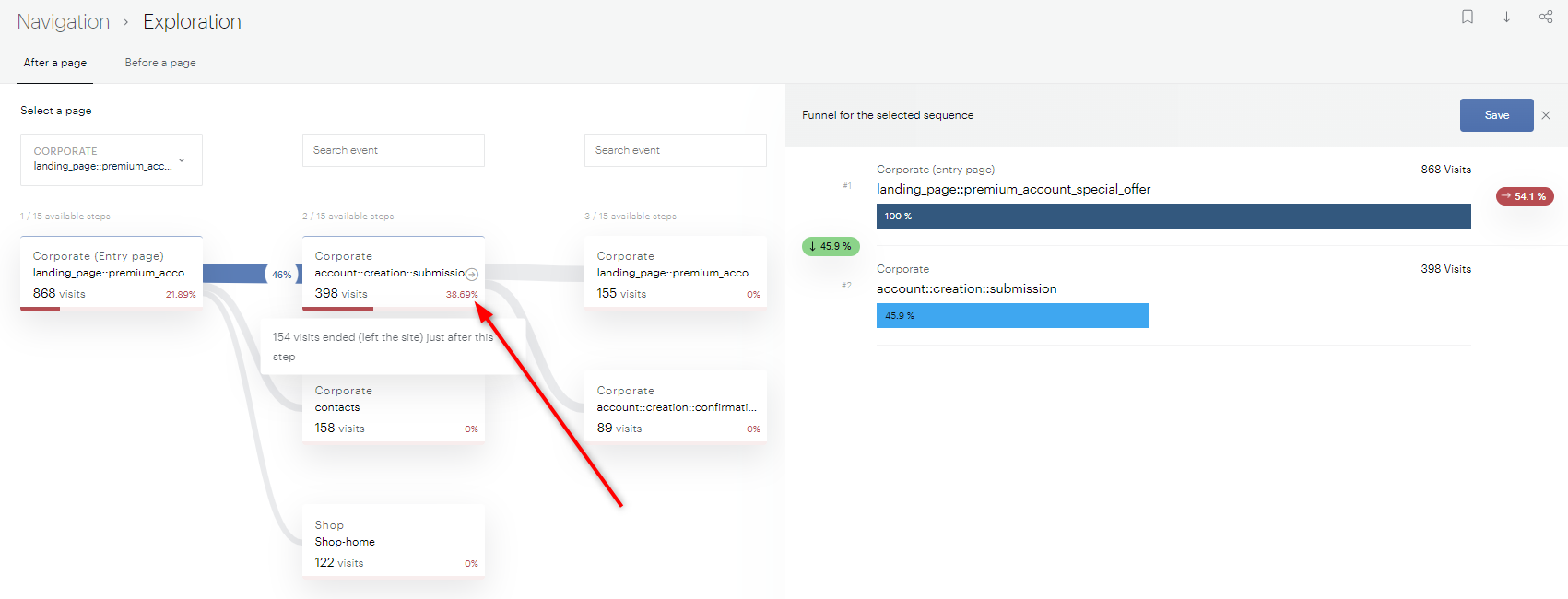Save the selected funnel sequence
Image resolution: width=1568 pixels, height=599 pixels.
[x=1496, y=115]
